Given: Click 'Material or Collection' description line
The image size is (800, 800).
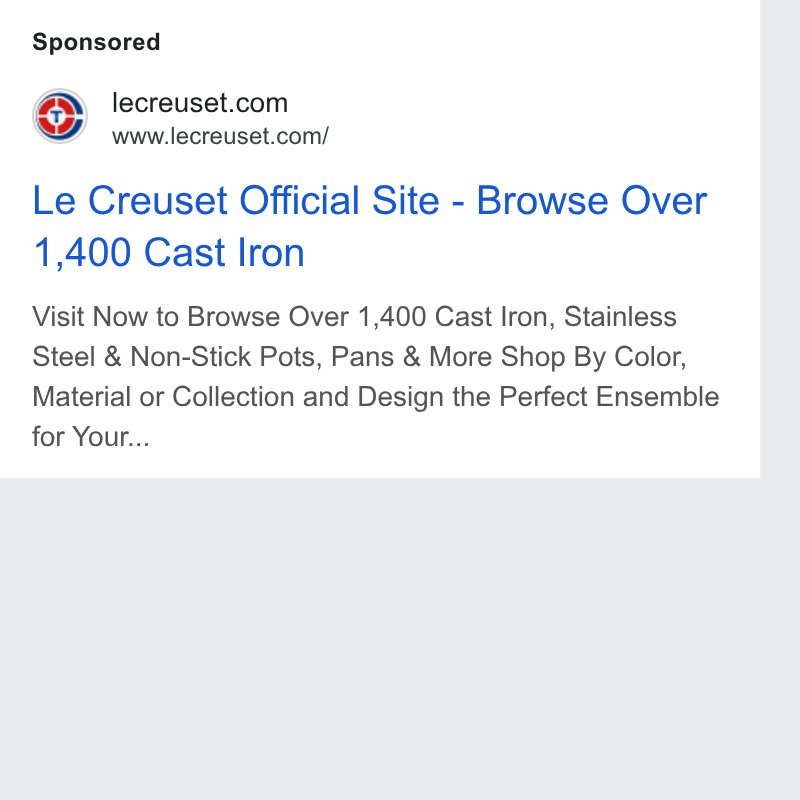Looking at the screenshot, I should pos(163,397).
